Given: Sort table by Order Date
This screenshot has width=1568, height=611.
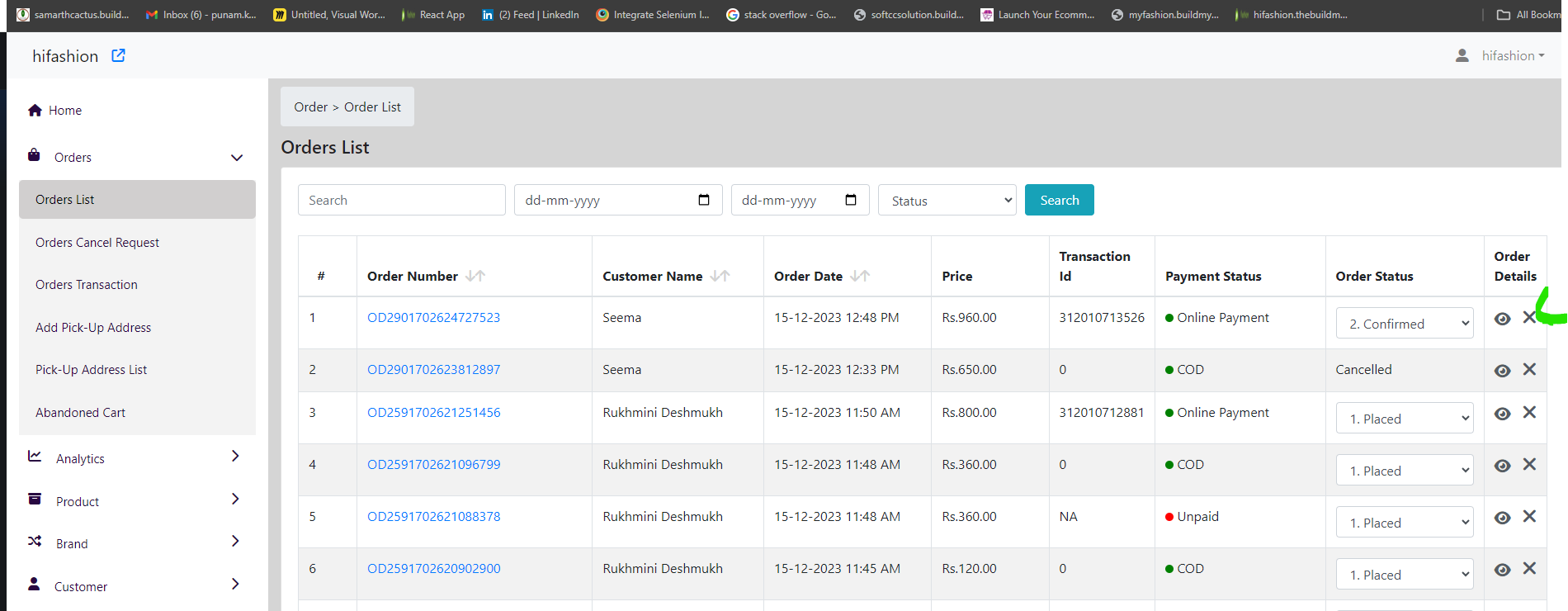Looking at the screenshot, I should [860, 276].
